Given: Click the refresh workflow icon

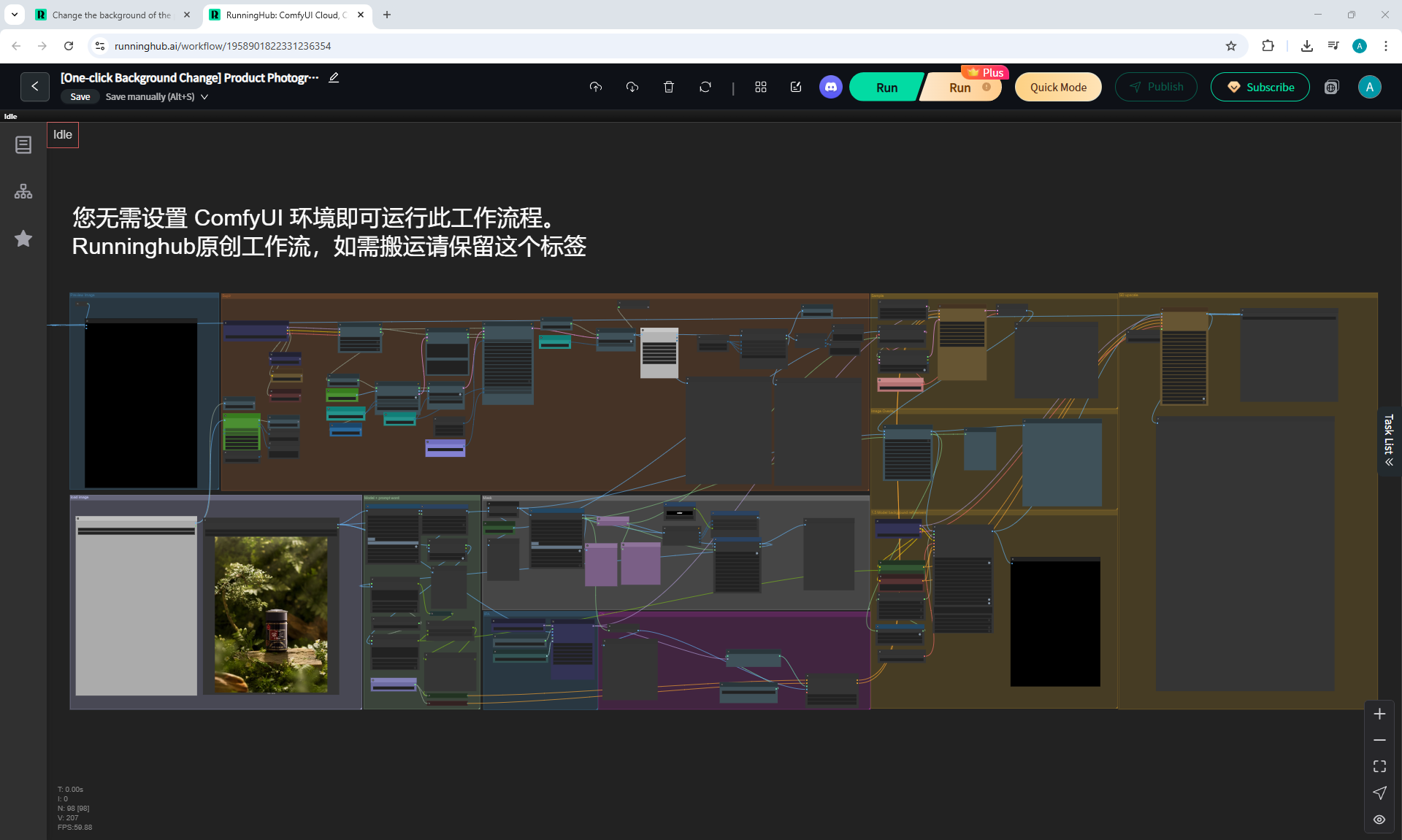Looking at the screenshot, I should 705,87.
